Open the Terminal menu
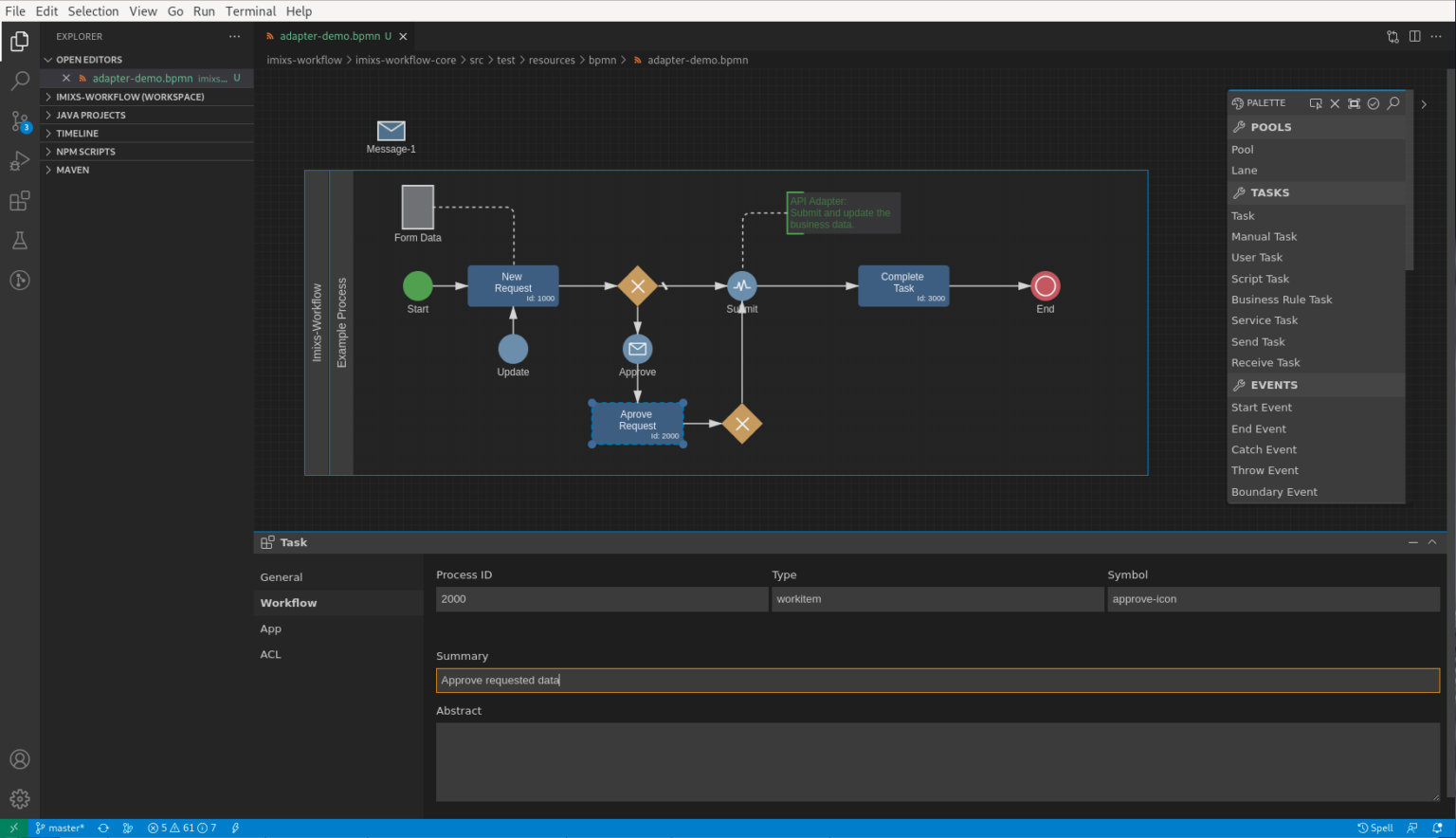The width and height of the screenshot is (1456, 838). coord(250,10)
